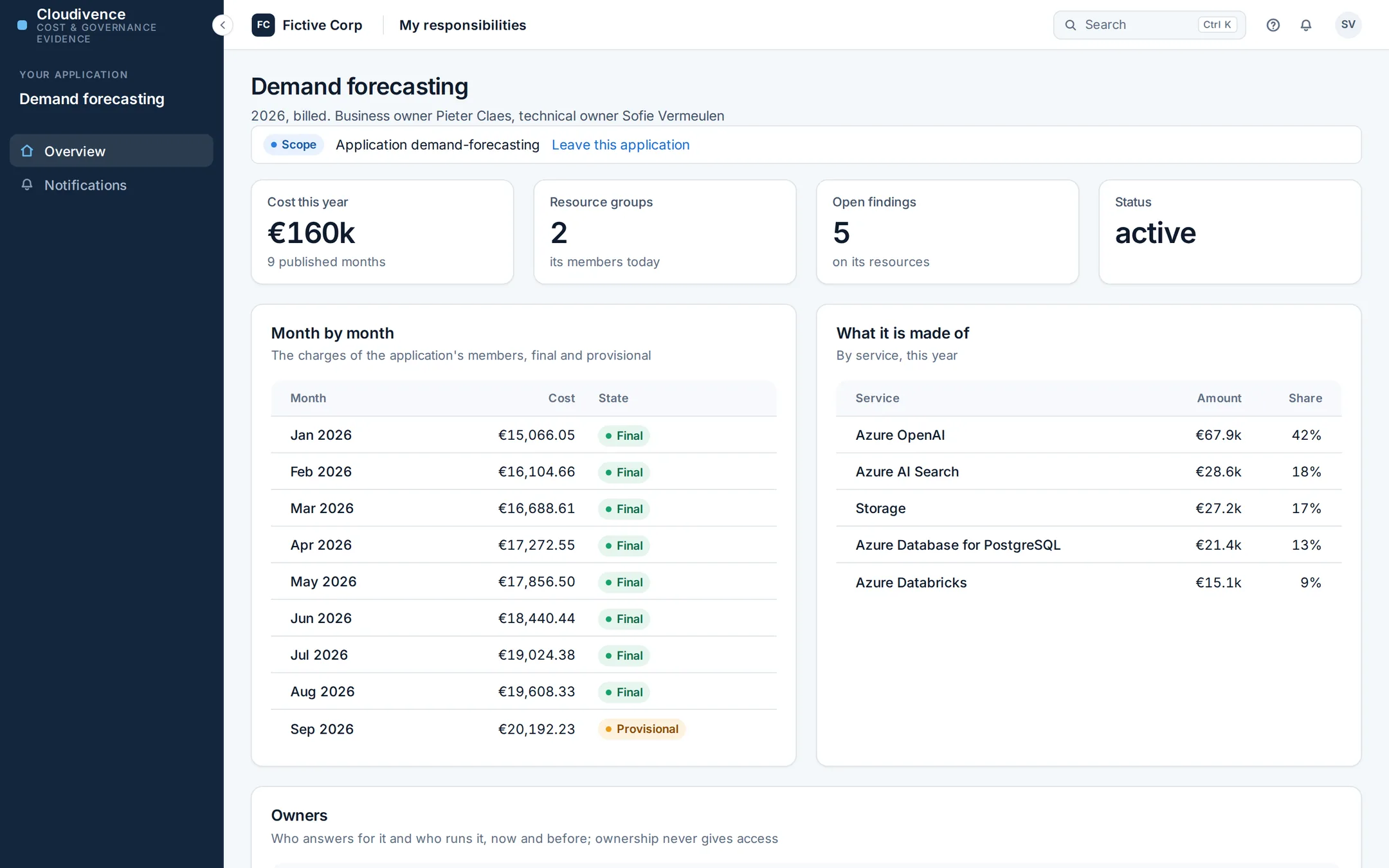Collapse the sidebar with the chevron button
This screenshot has height=868, width=1389.
click(222, 25)
